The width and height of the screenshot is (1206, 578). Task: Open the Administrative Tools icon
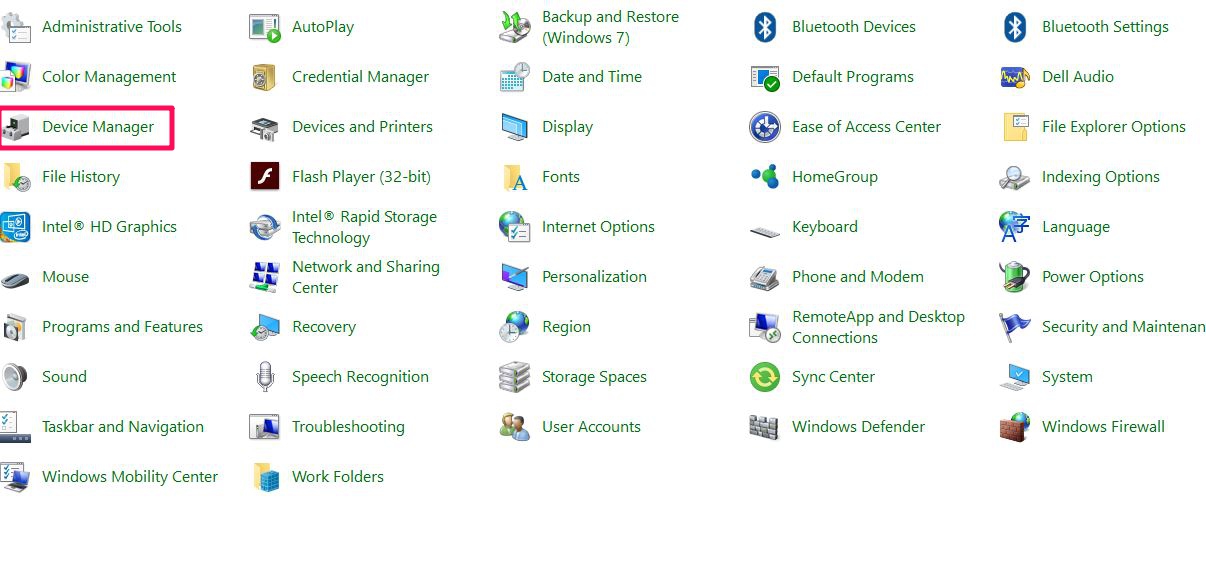click(15, 27)
